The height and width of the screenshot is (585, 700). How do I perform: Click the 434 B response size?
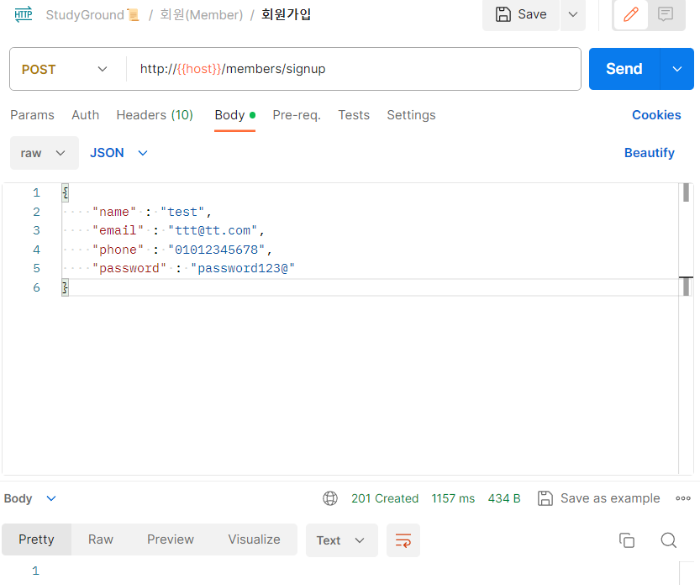[x=504, y=498]
